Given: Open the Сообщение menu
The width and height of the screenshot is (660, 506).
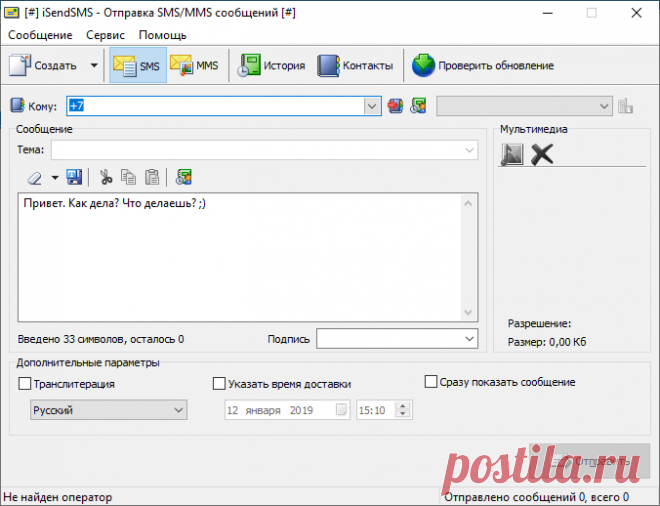Looking at the screenshot, I should click(40, 35).
